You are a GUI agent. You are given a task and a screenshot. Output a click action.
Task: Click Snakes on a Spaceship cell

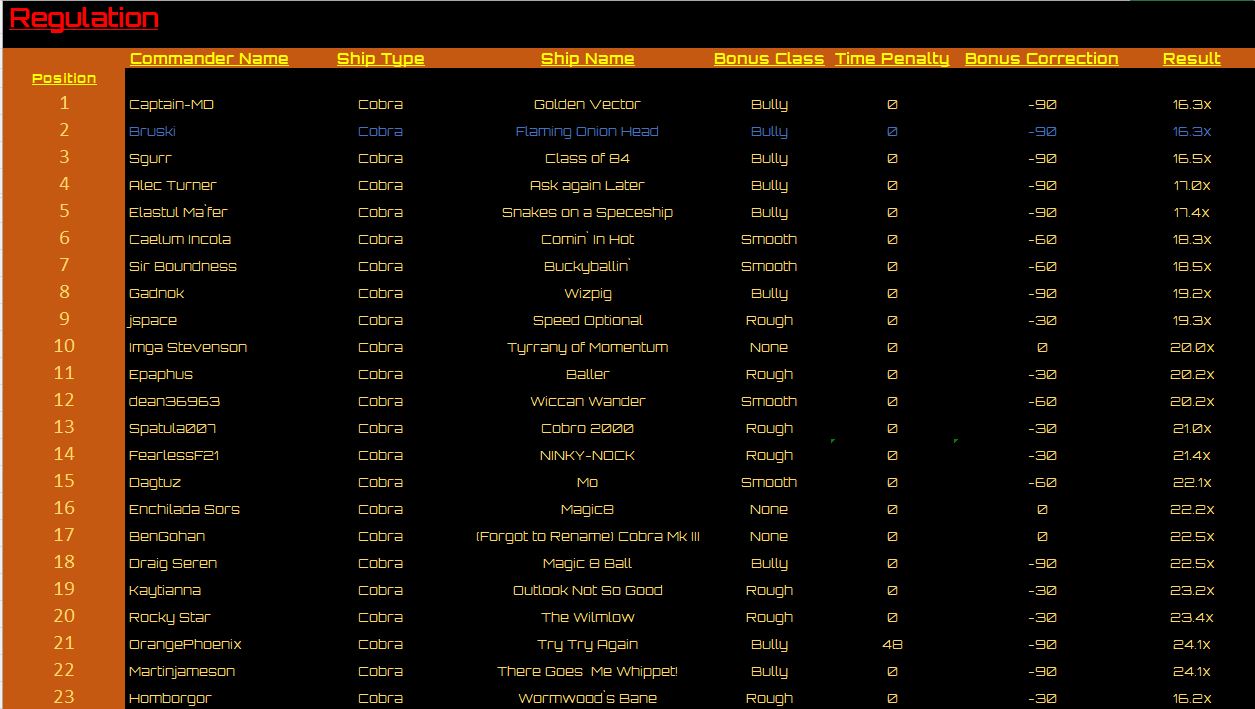pyautogui.click(x=587, y=212)
